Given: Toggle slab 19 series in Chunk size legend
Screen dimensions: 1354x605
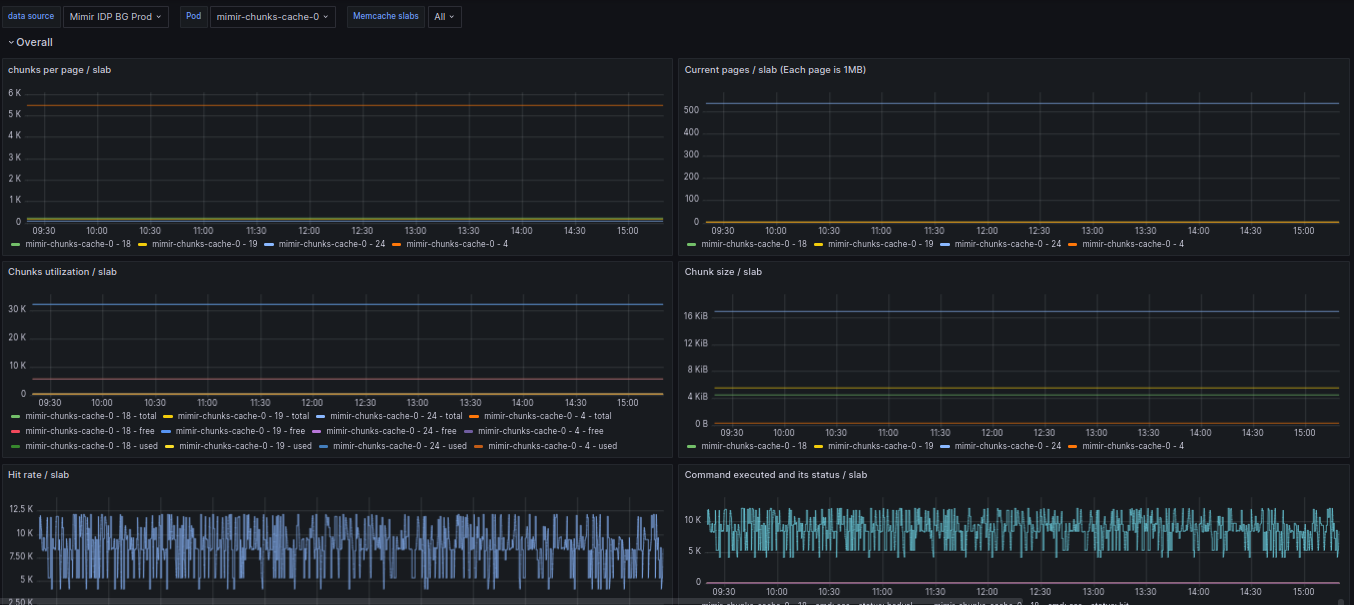Looking at the screenshot, I should click(881, 446).
